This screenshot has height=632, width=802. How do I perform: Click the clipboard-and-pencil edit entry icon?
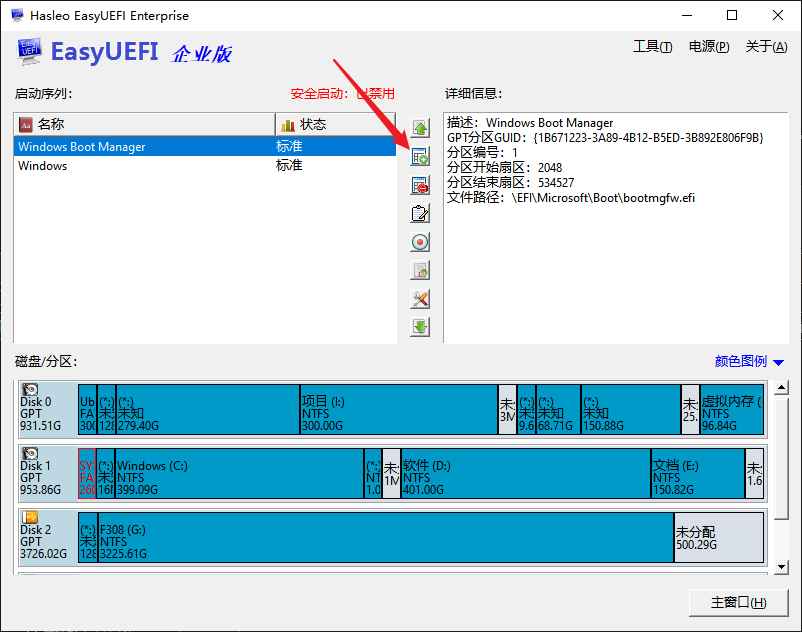tap(420, 213)
